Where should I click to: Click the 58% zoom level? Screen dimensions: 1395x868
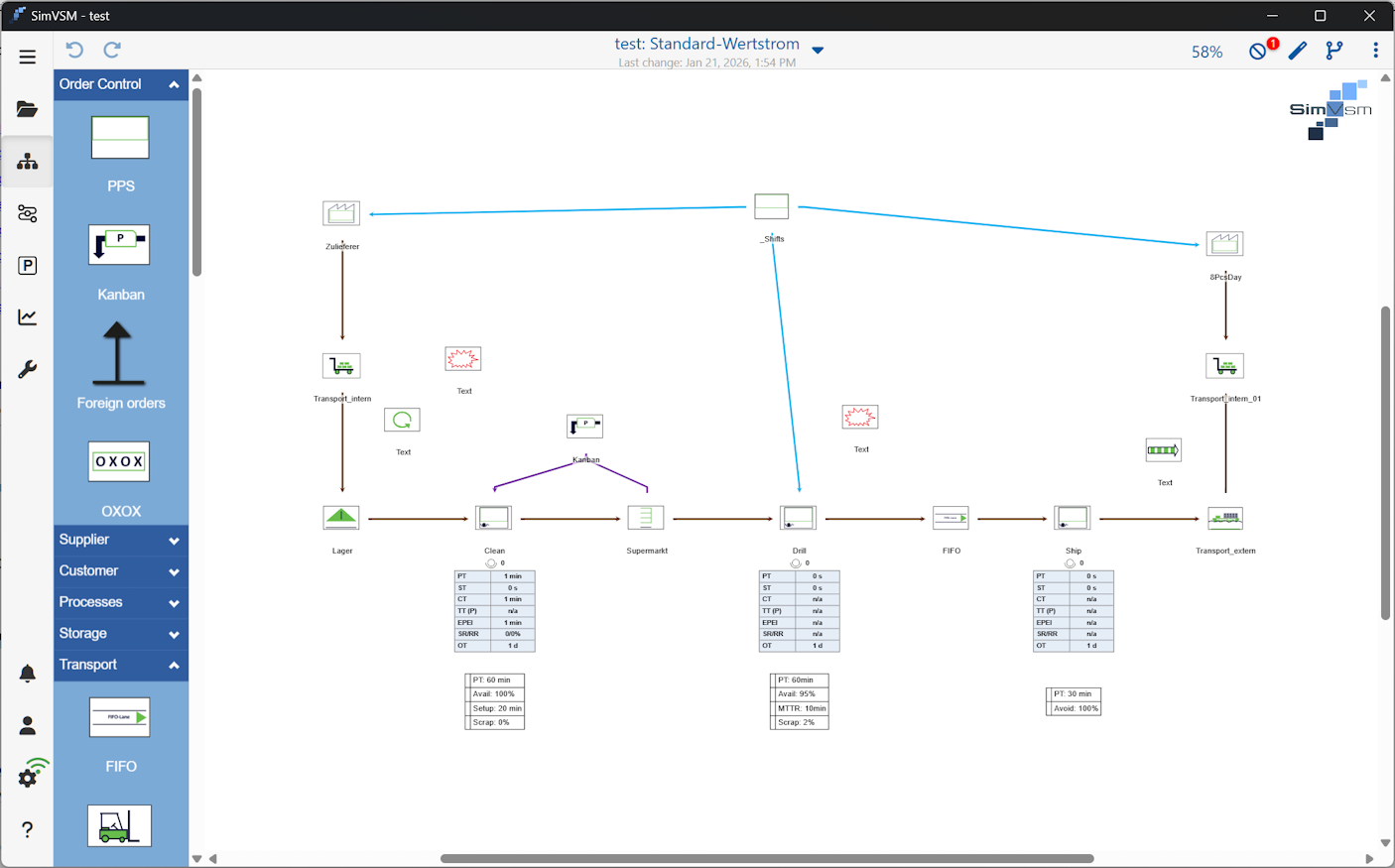pyautogui.click(x=1206, y=52)
